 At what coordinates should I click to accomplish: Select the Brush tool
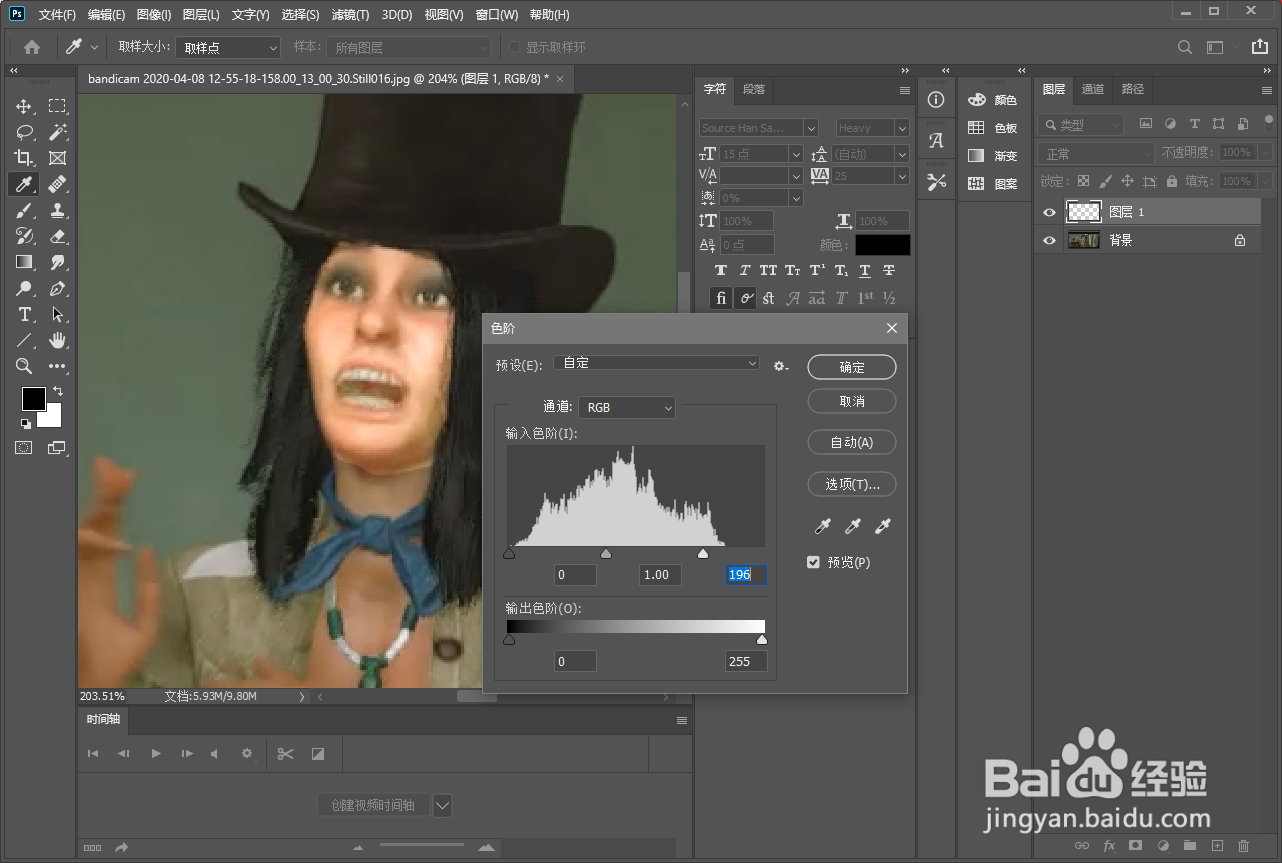[24, 210]
